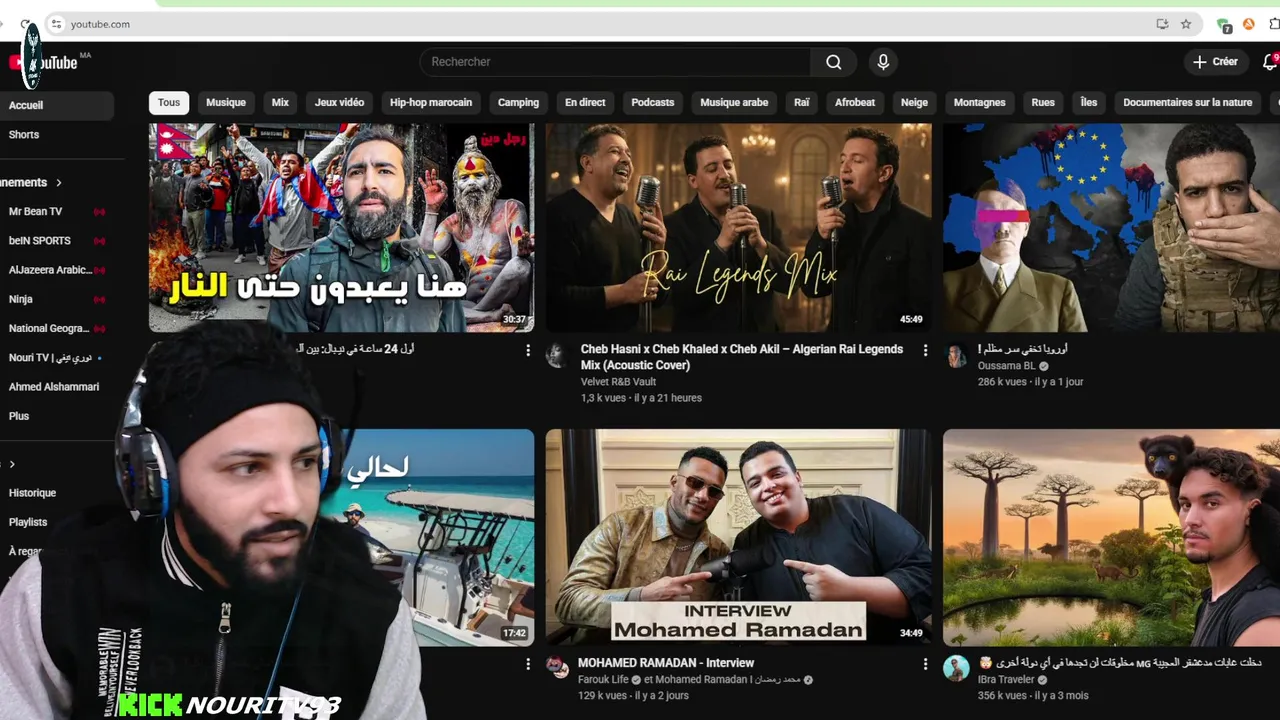Click the search magnifier button
Screen dimensions: 1280x720
(x=833, y=62)
